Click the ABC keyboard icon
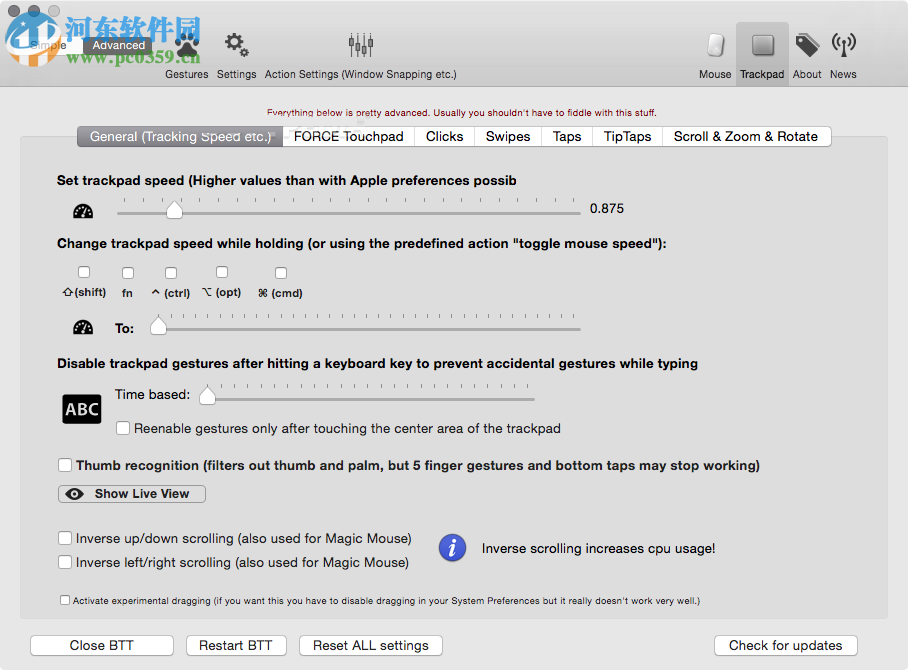This screenshot has height=670, width=908. click(x=81, y=408)
